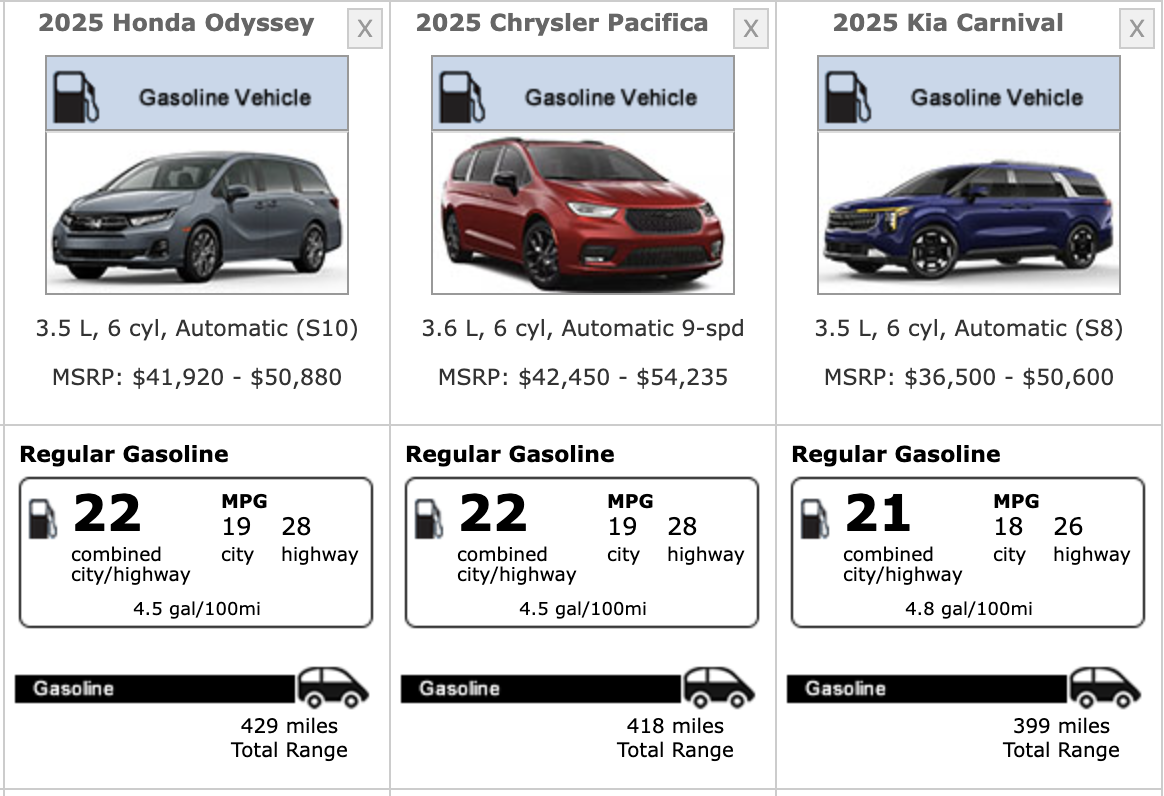The image size is (1164, 796).
Task: Click the Kia Carnival gas pump icon
Action: [x=848, y=96]
